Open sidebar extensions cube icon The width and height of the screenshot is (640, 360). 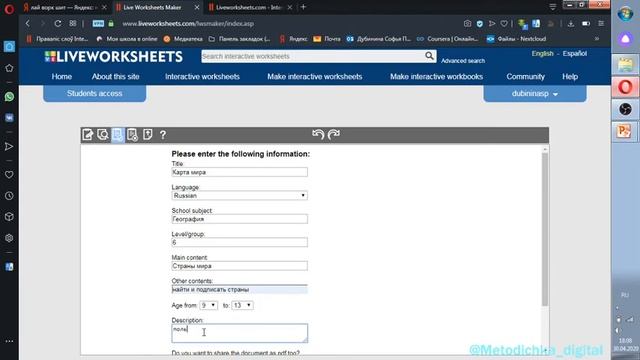9,217
